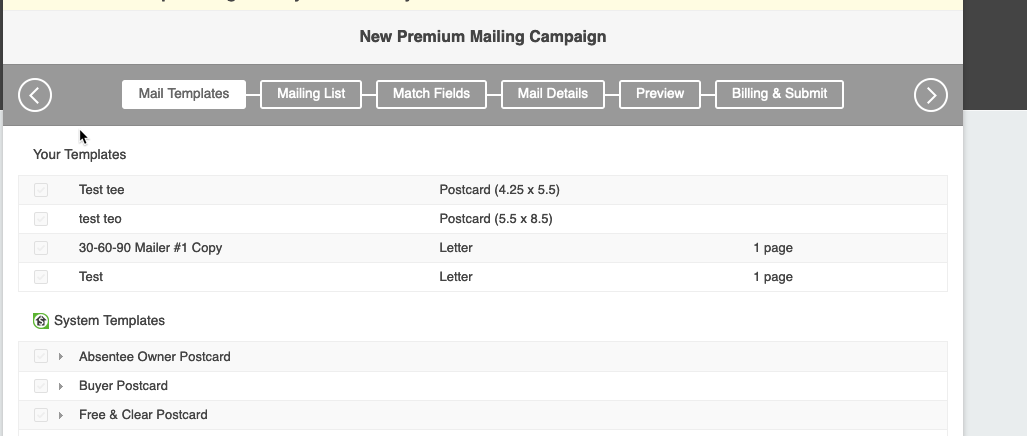Open the Match Fields step
This screenshot has height=436, width=1027.
pos(431,94)
